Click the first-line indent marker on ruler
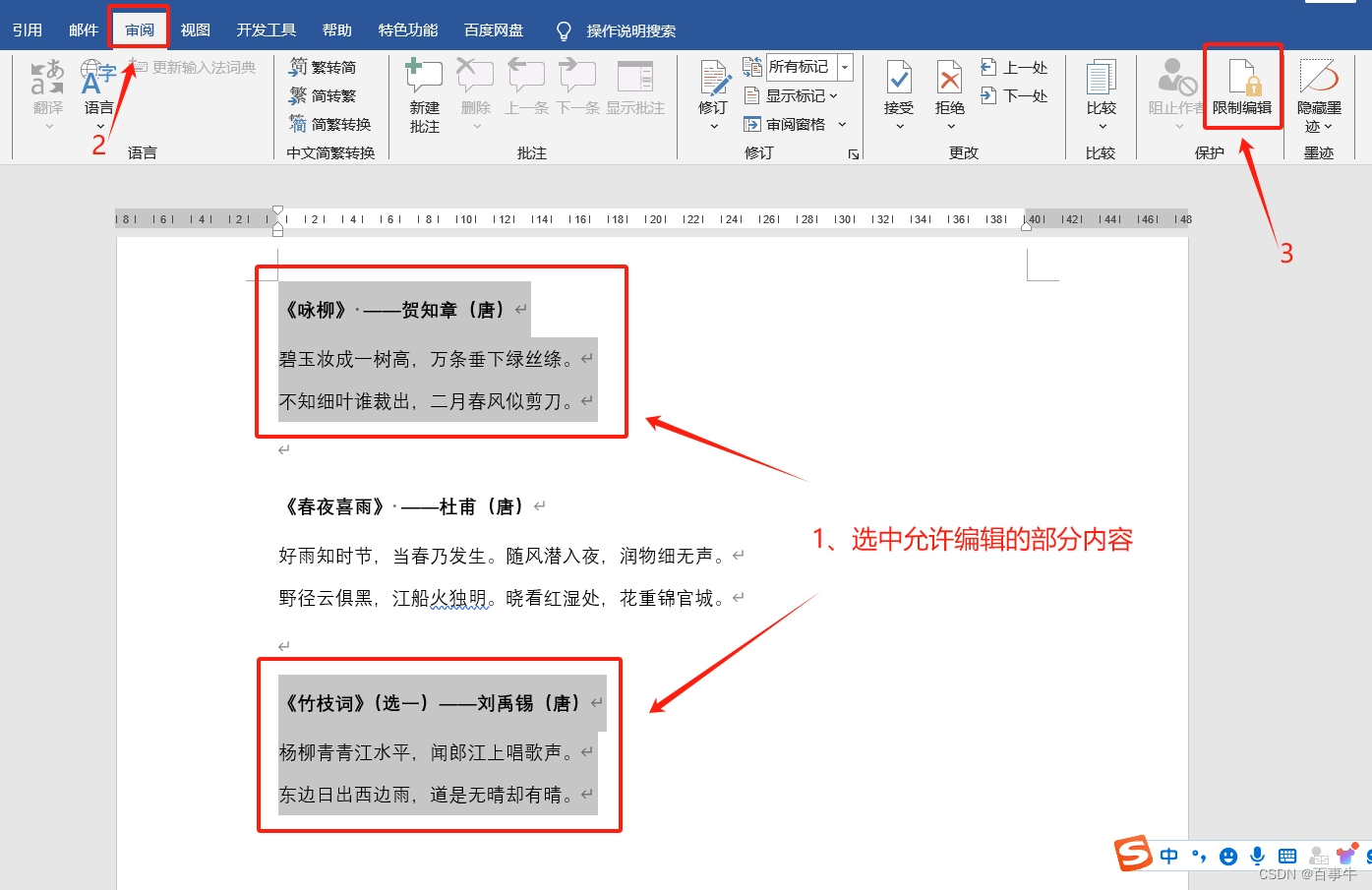The image size is (1372, 890). click(x=277, y=211)
